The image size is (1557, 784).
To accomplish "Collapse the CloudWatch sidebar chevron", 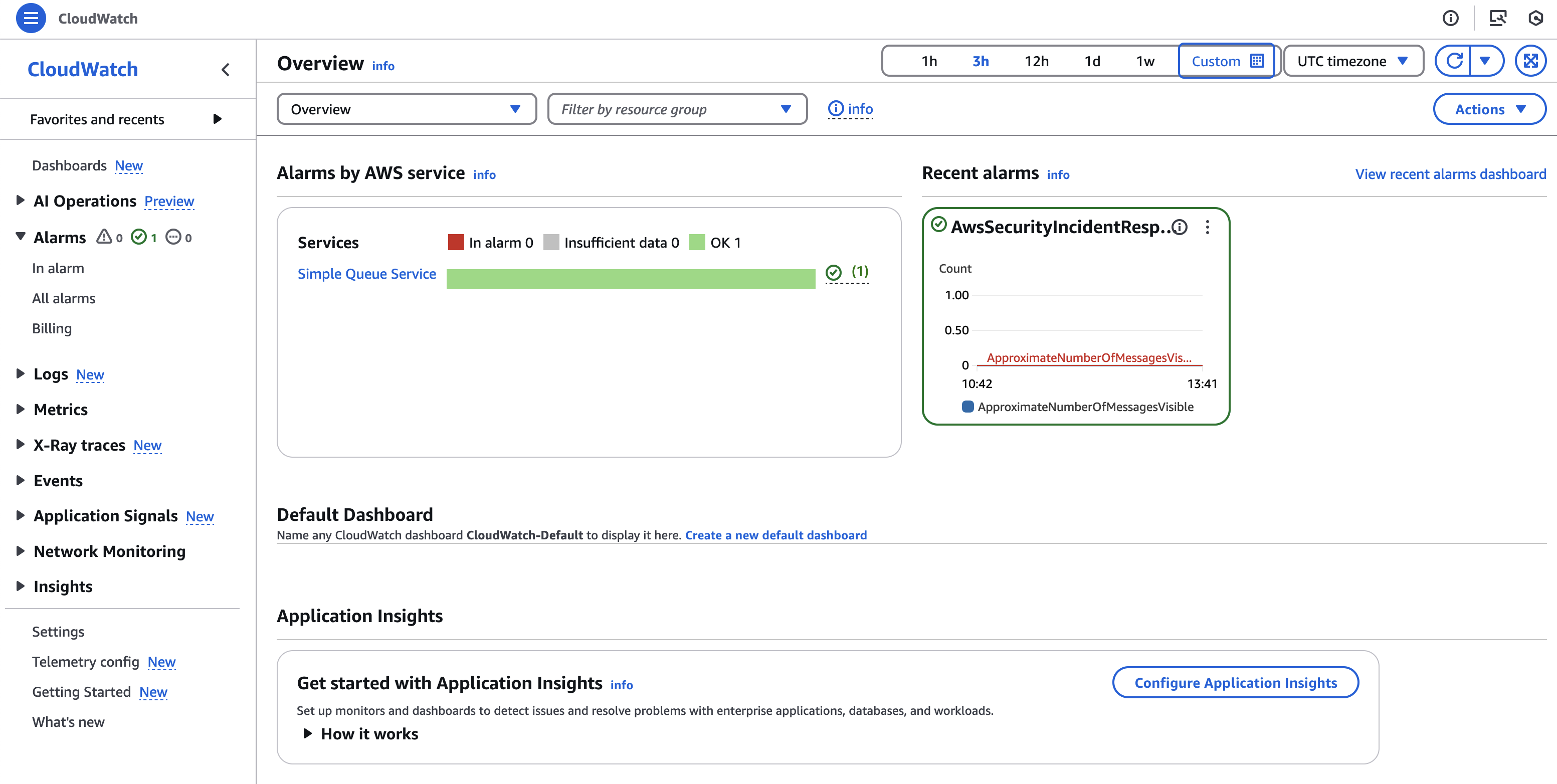I will pyautogui.click(x=226, y=70).
